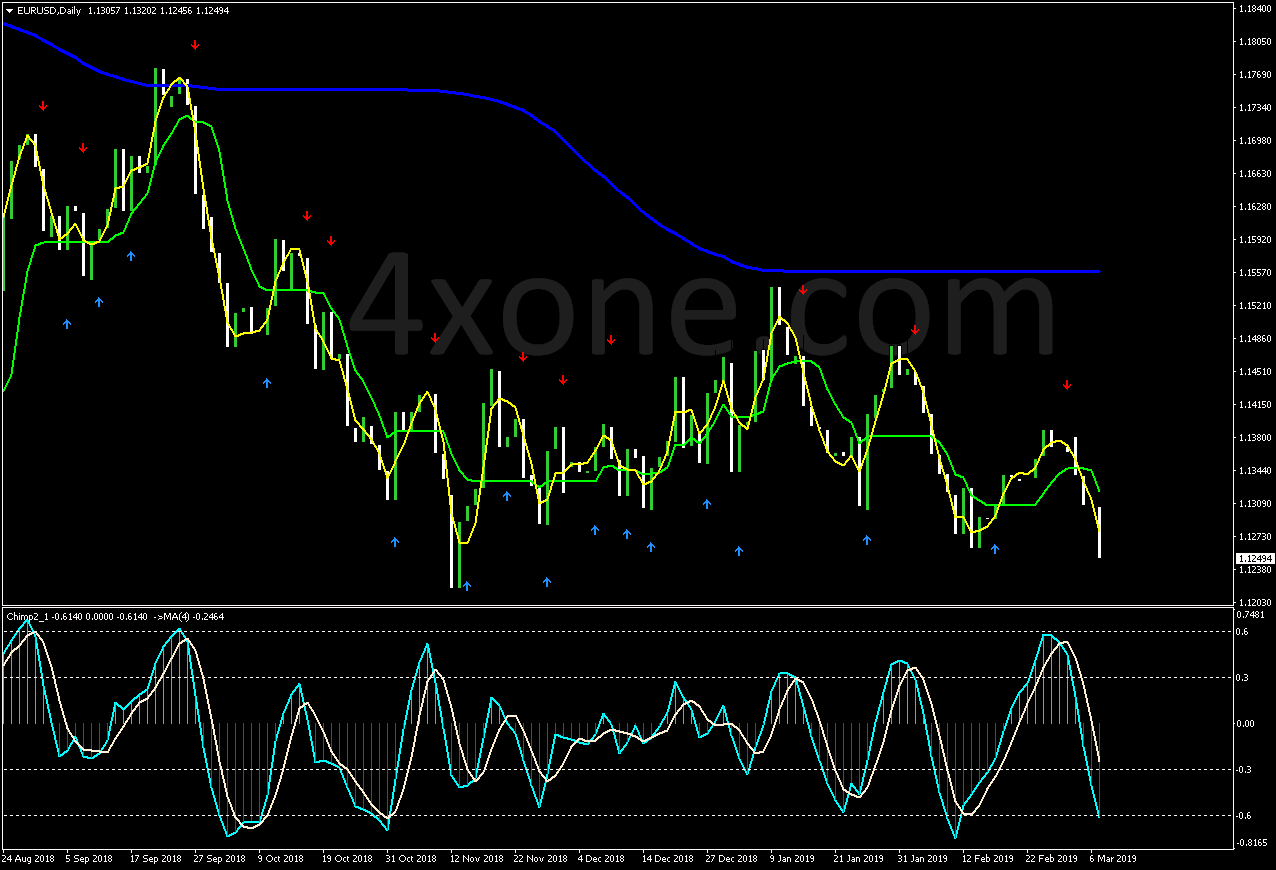Select the blue buy arrow below 12 Nov candle

(465, 584)
